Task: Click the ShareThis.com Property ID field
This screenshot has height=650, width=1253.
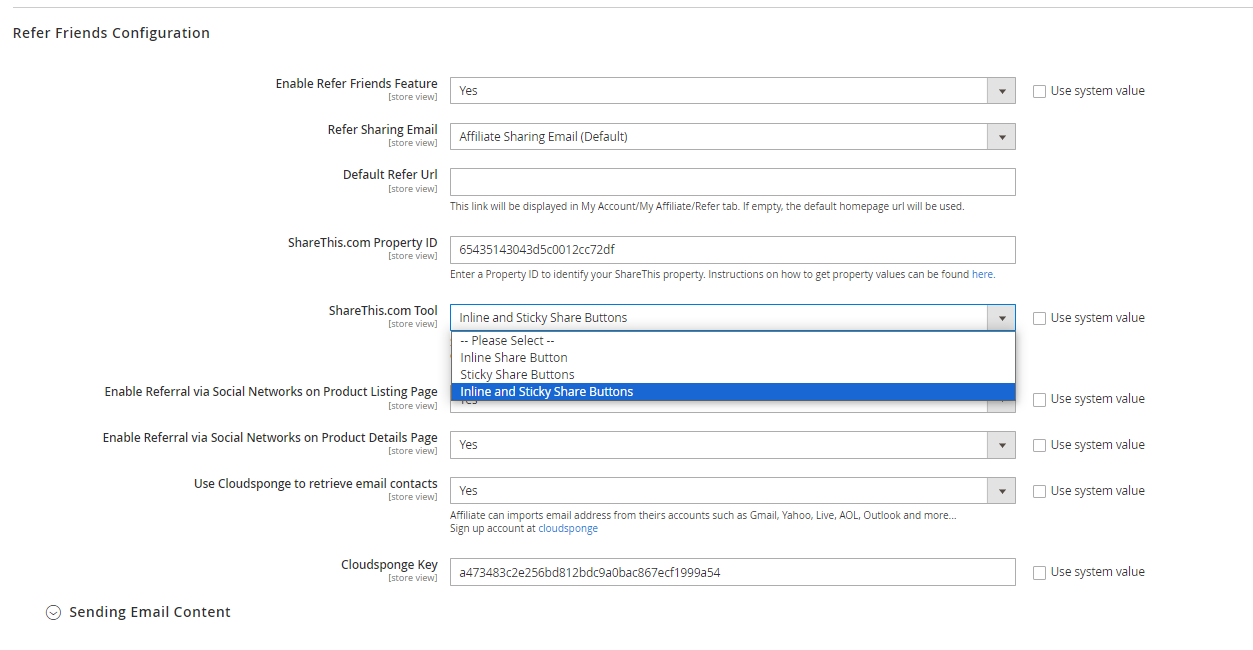Action: (732, 250)
